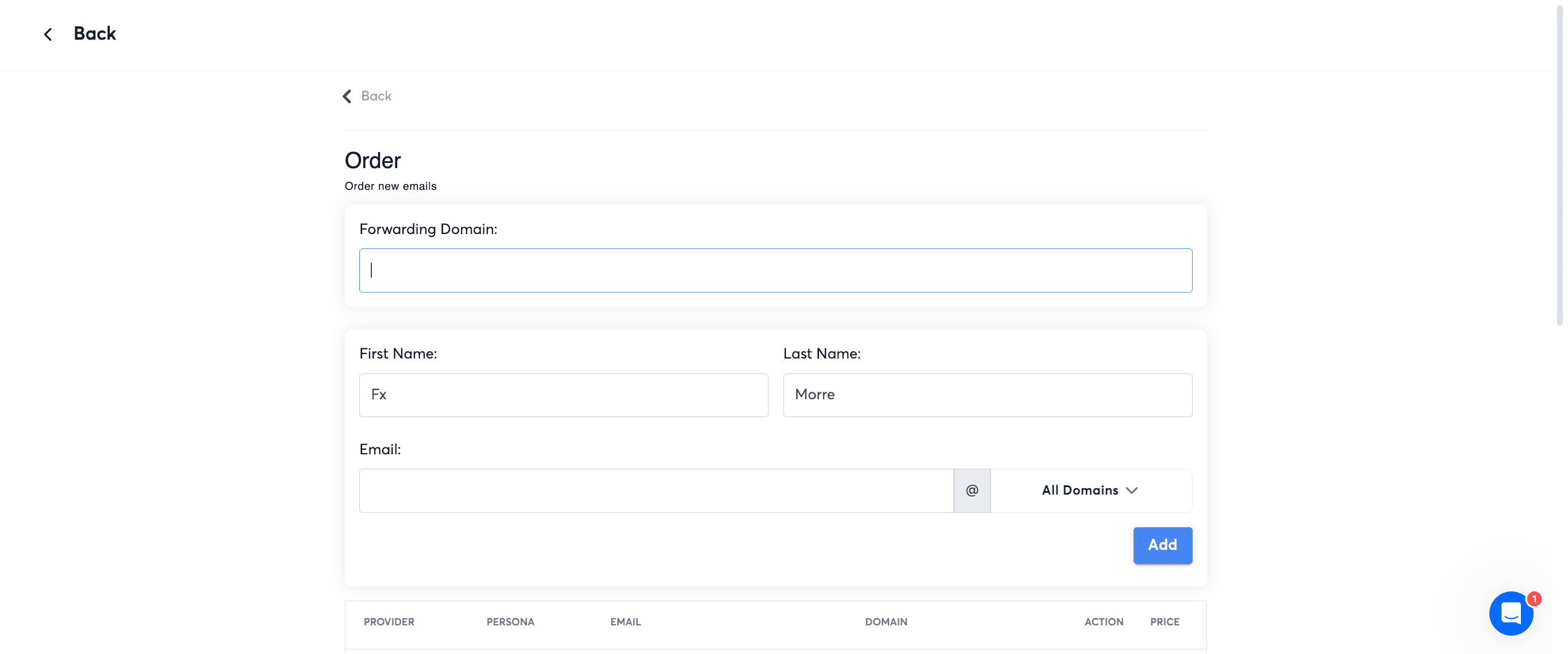
Task: Click the 'First Name:' label
Action: tap(398, 354)
